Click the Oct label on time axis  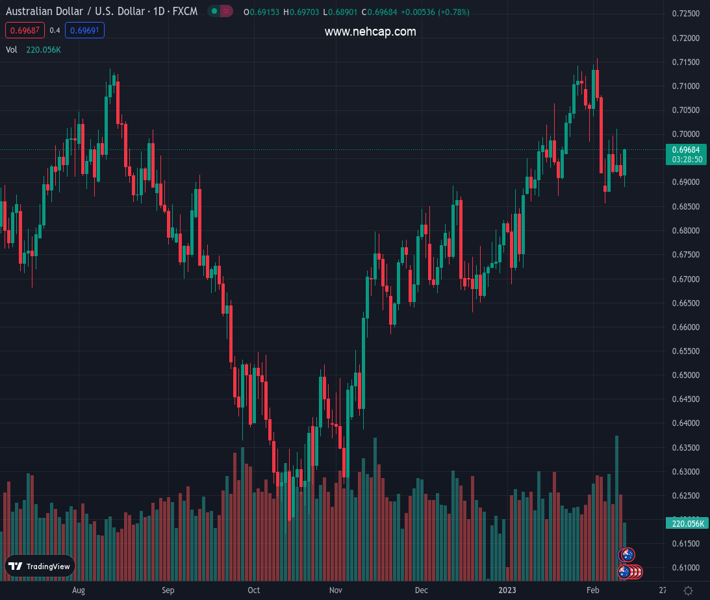pyautogui.click(x=253, y=591)
